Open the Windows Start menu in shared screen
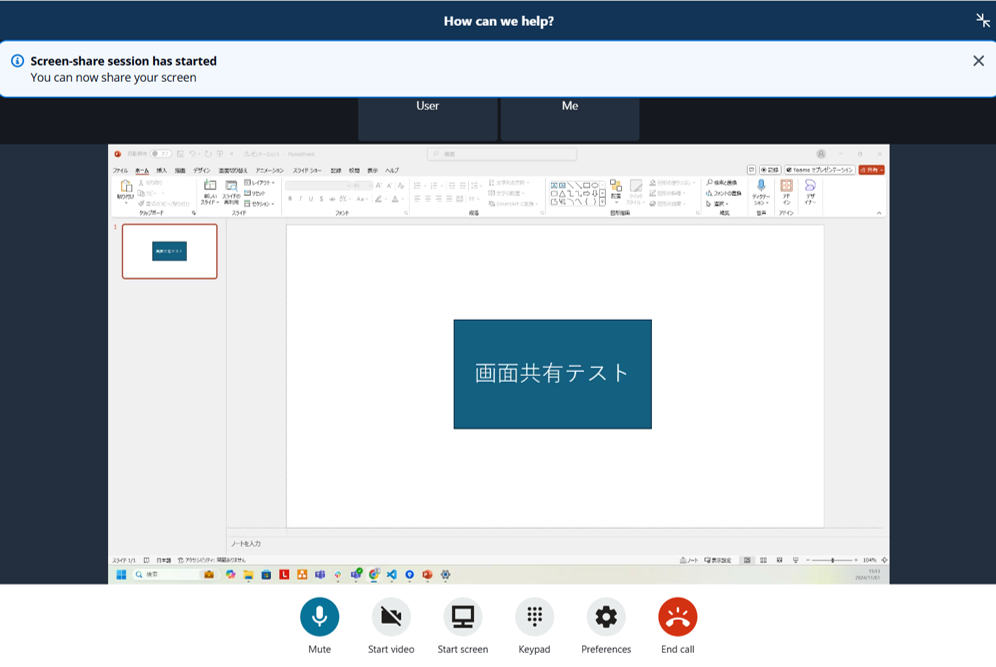This screenshot has width=996, height=667. click(x=121, y=575)
